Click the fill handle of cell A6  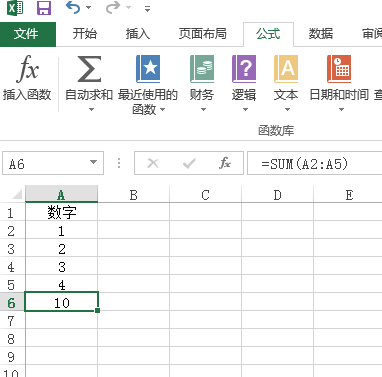coord(97,310)
